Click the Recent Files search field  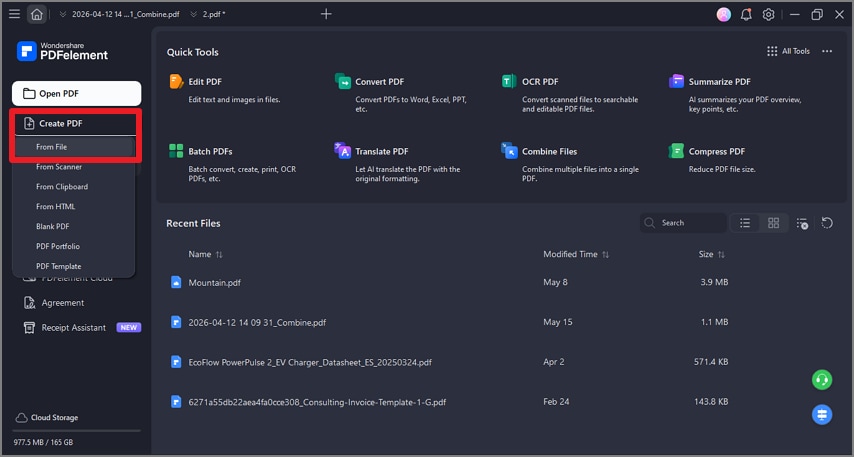point(684,223)
